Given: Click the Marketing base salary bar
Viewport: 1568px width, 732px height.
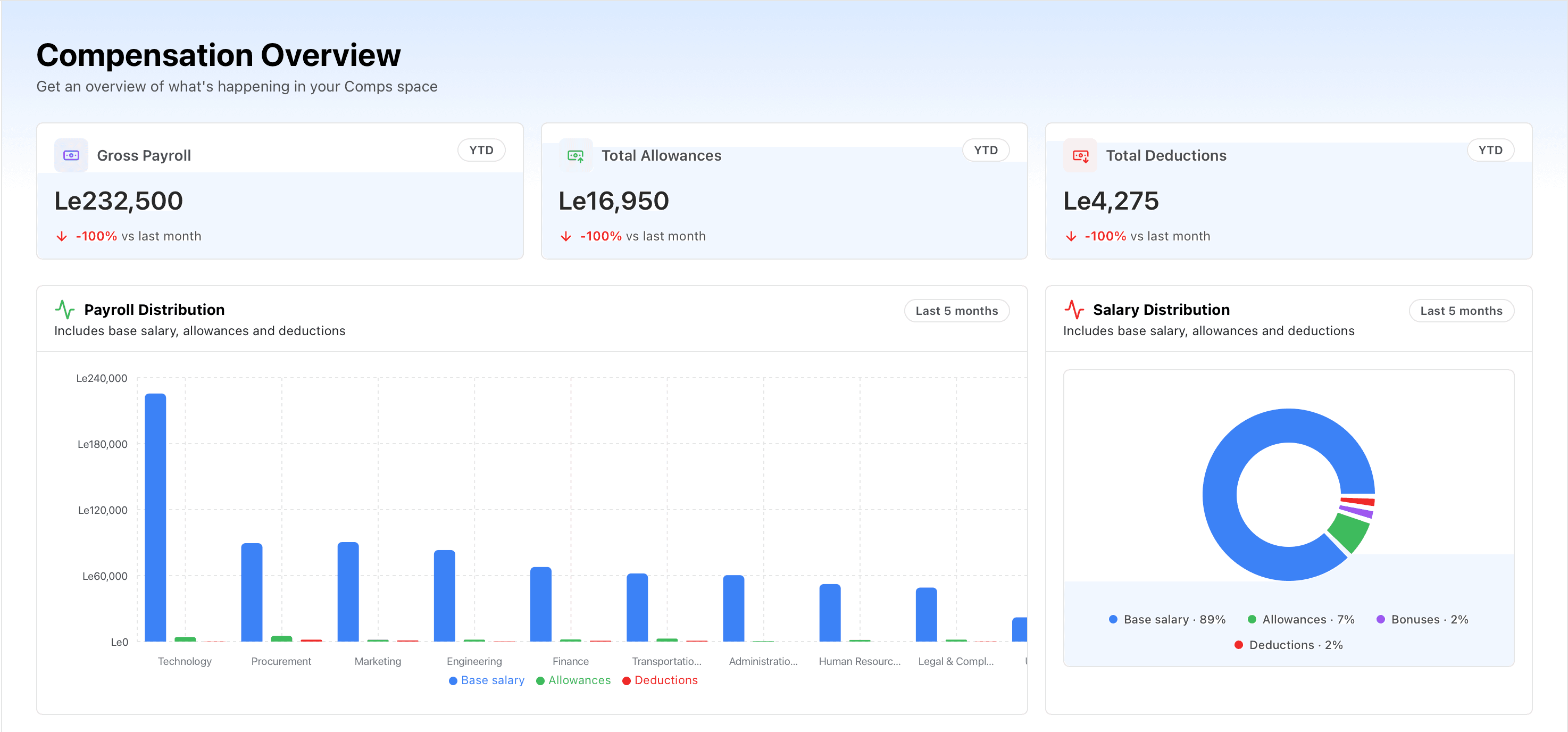Looking at the screenshot, I should [x=348, y=592].
